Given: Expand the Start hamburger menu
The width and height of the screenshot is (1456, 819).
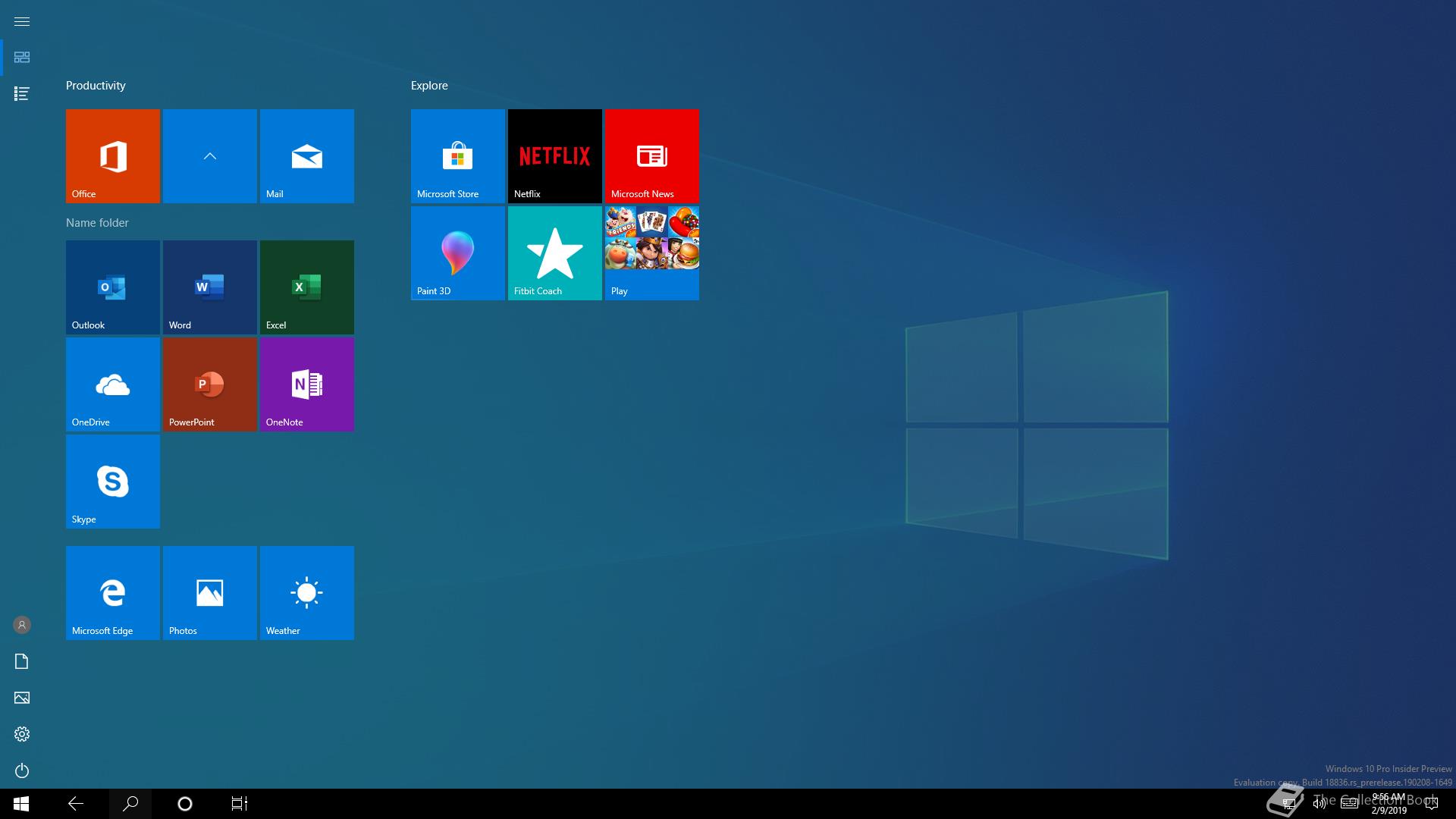Looking at the screenshot, I should coord(22,21).
